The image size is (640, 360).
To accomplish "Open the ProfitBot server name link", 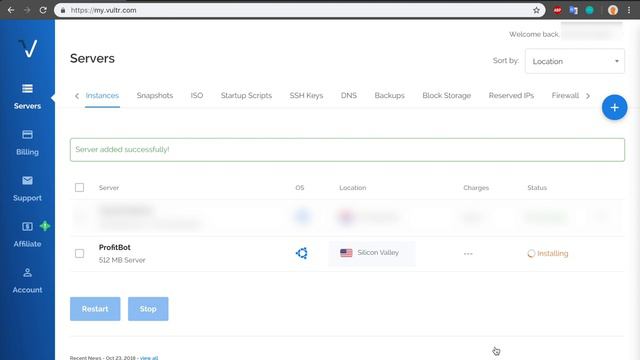I will point(115,247).
